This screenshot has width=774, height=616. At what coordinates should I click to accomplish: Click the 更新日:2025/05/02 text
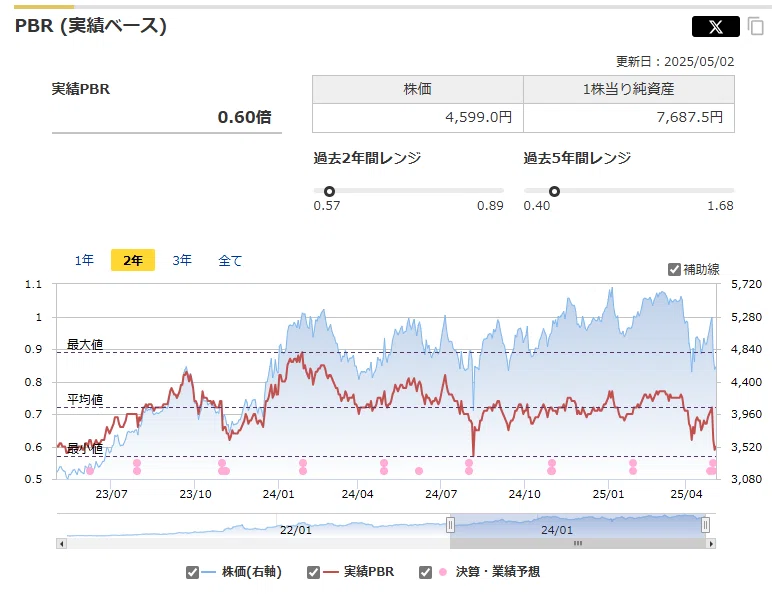click(675, 62)
